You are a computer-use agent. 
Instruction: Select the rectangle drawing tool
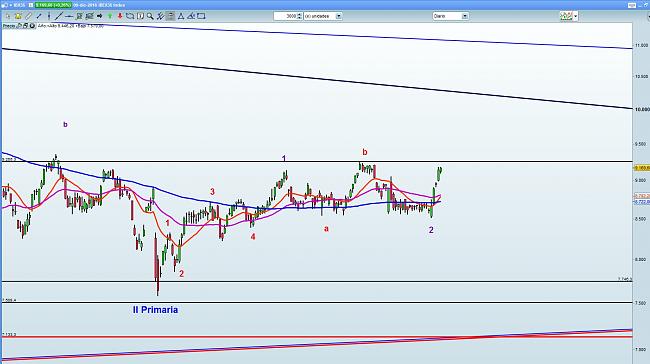click(x=201, y=16)
